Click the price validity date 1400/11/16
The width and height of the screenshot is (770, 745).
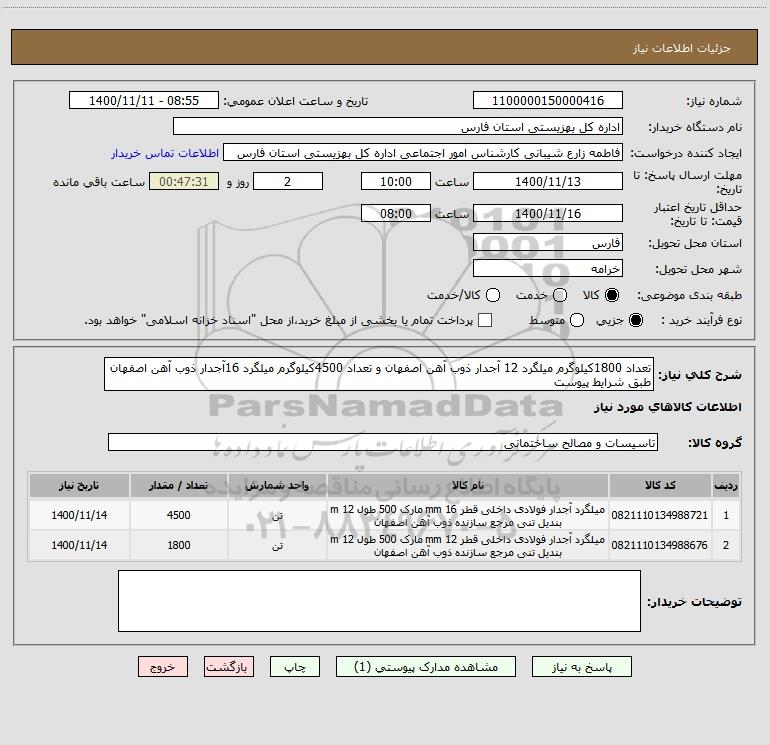point(548,213)
